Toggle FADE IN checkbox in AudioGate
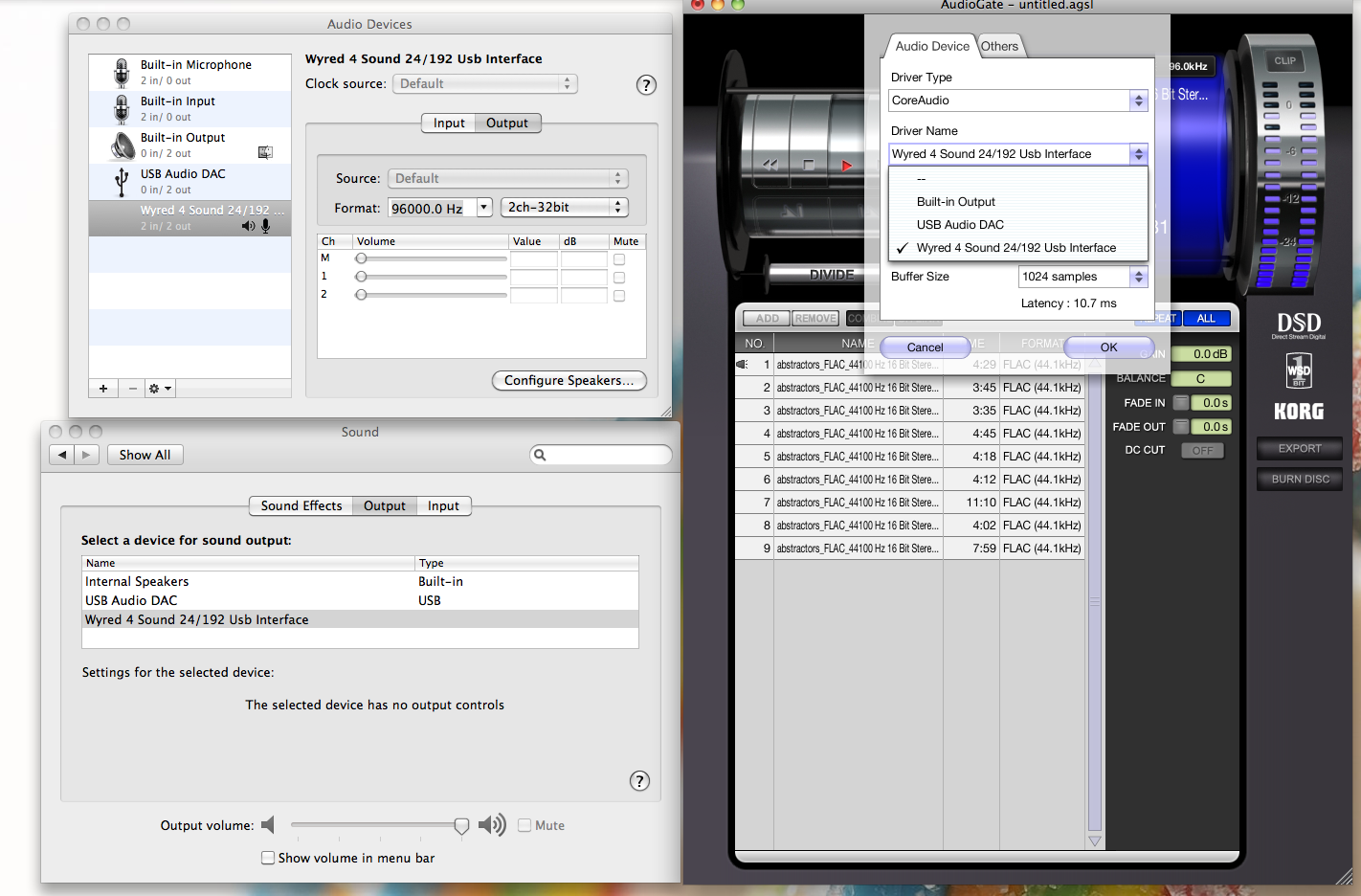Viewport: 1361px width, 896px height. 1181,403
